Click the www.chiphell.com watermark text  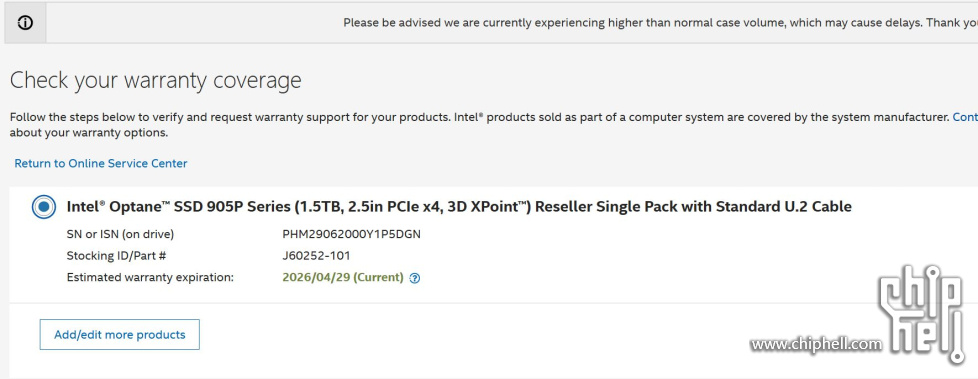coord(816,343)
